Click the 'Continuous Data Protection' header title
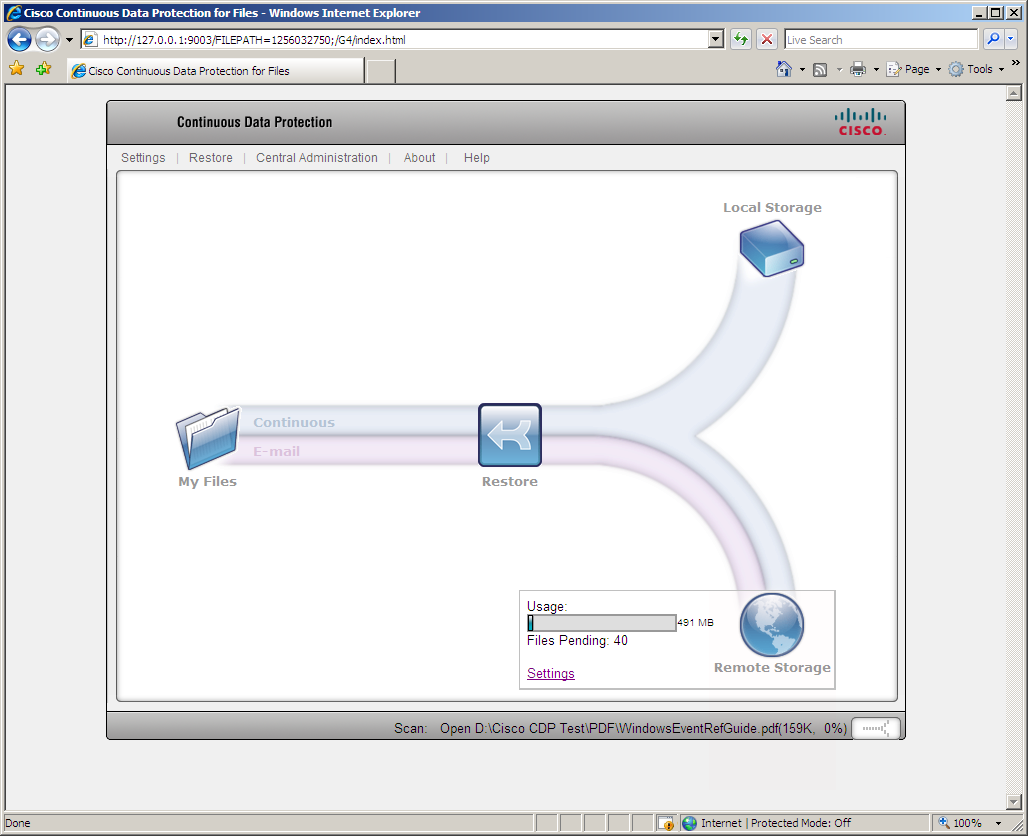The image size is (1028, 836). click(254, 123)
